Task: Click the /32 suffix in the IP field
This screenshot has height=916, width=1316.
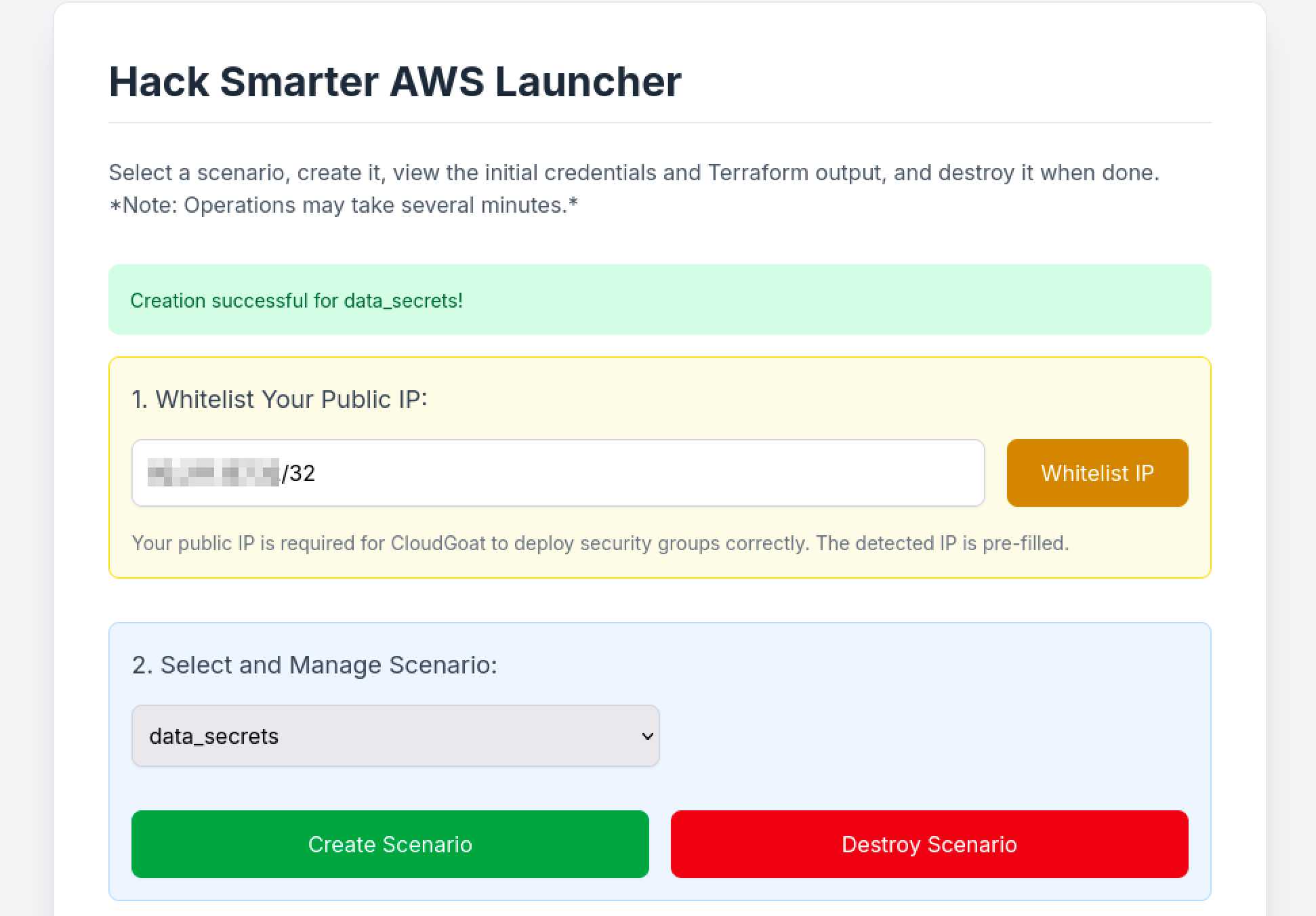Action: pos(299,473)
